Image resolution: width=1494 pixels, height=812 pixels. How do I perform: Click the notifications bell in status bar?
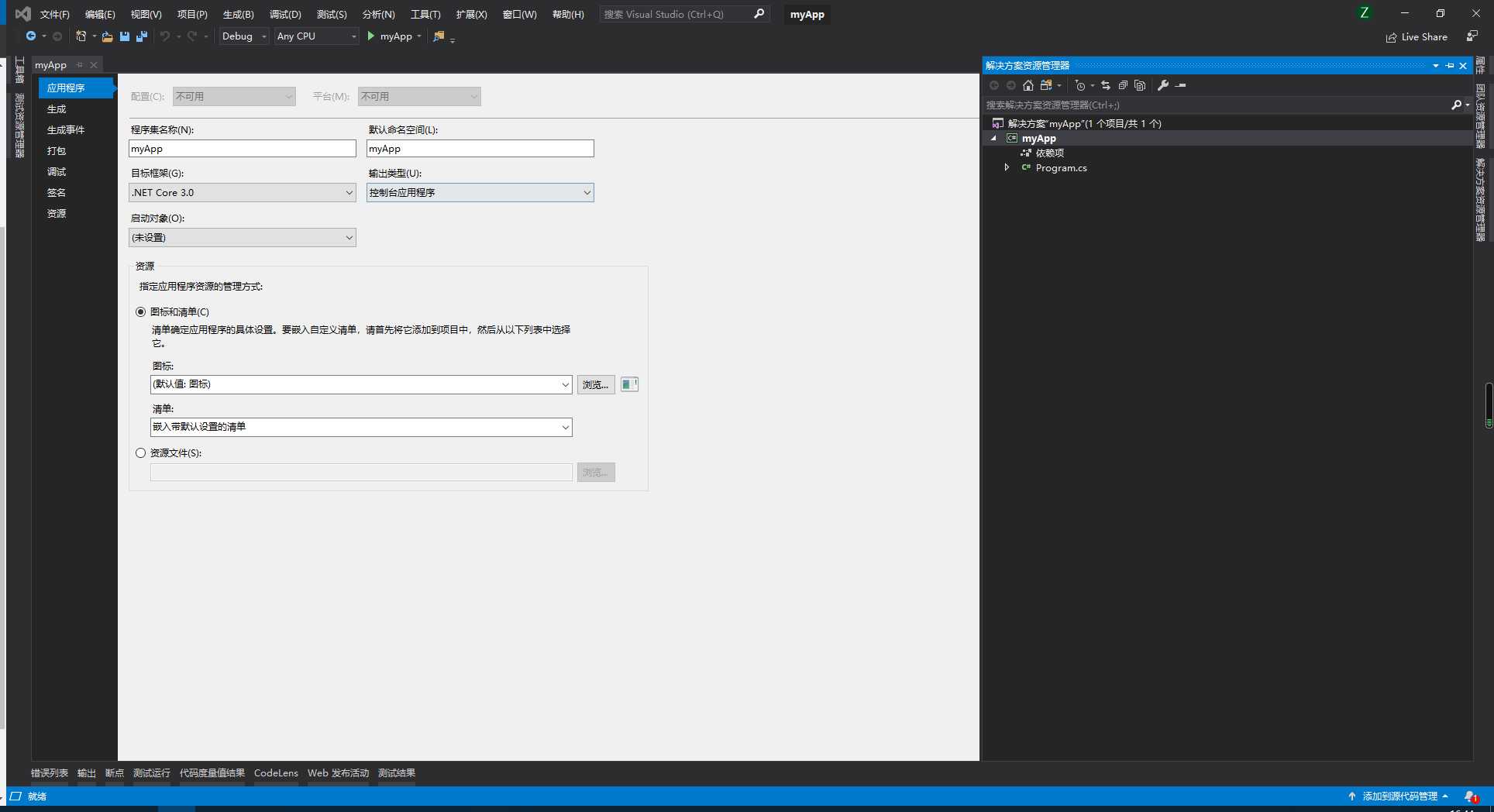tap(1471, 797)
